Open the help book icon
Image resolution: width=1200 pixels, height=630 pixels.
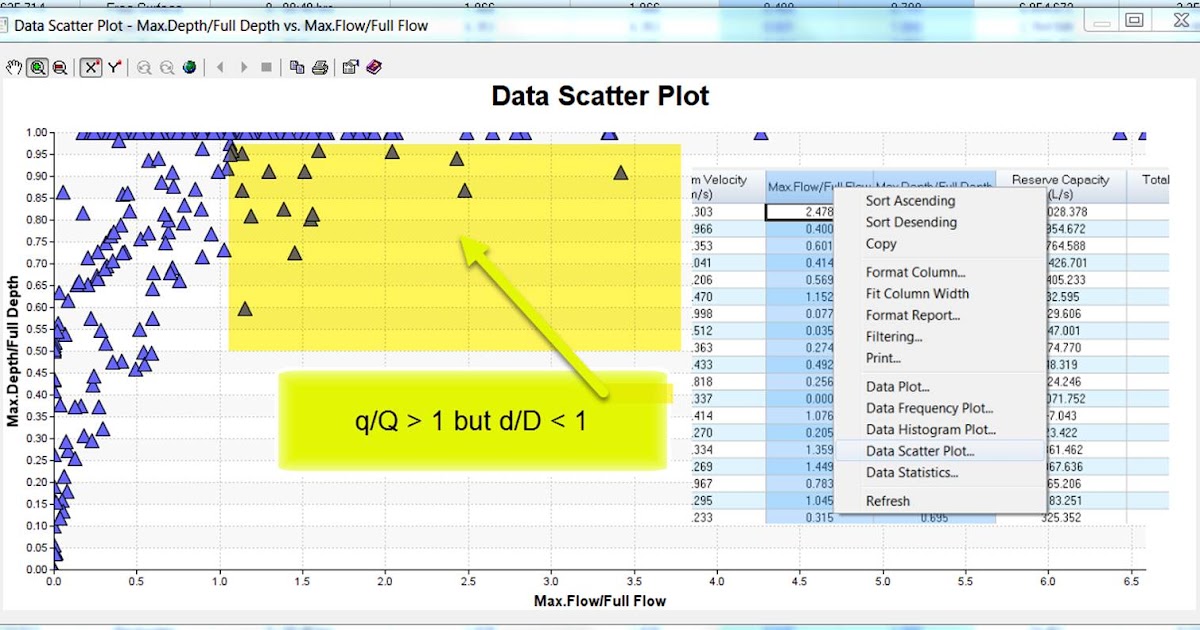[x=373, y=67]
